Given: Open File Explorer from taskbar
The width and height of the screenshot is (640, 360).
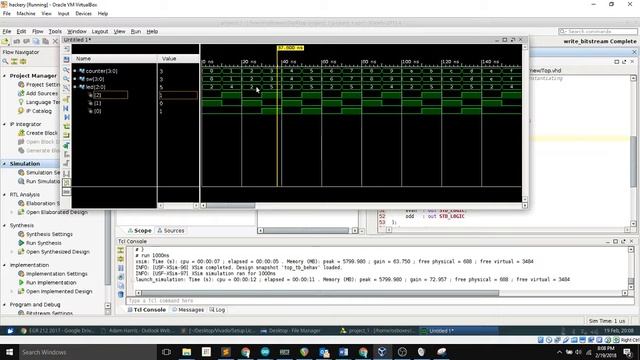Looking at the screenshot, I should pos(187,352).
